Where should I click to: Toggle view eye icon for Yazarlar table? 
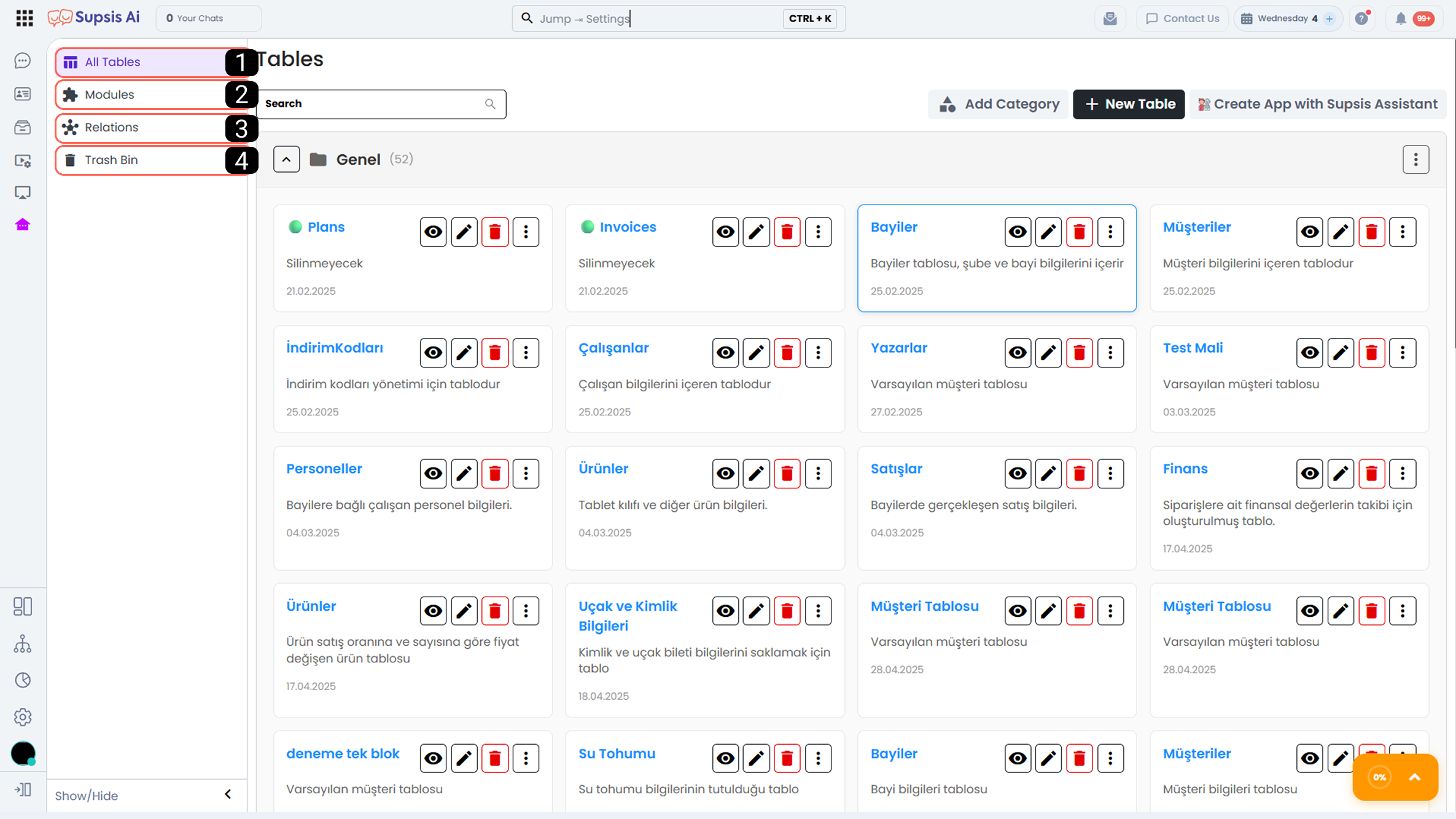(1018, 353)
